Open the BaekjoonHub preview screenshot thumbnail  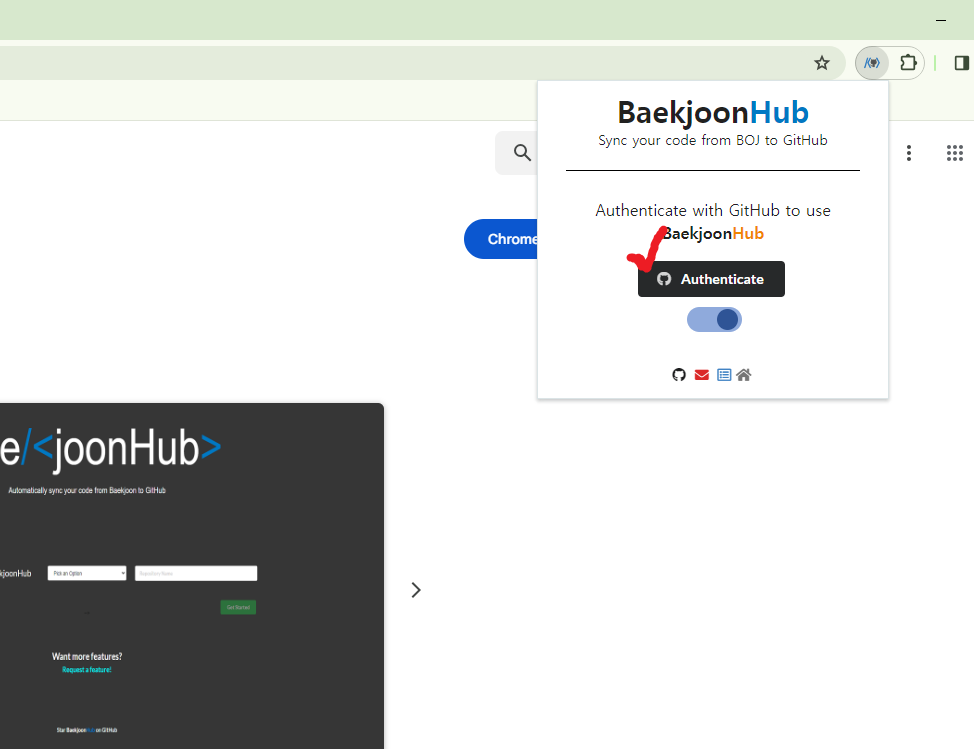tap(192, 576)
